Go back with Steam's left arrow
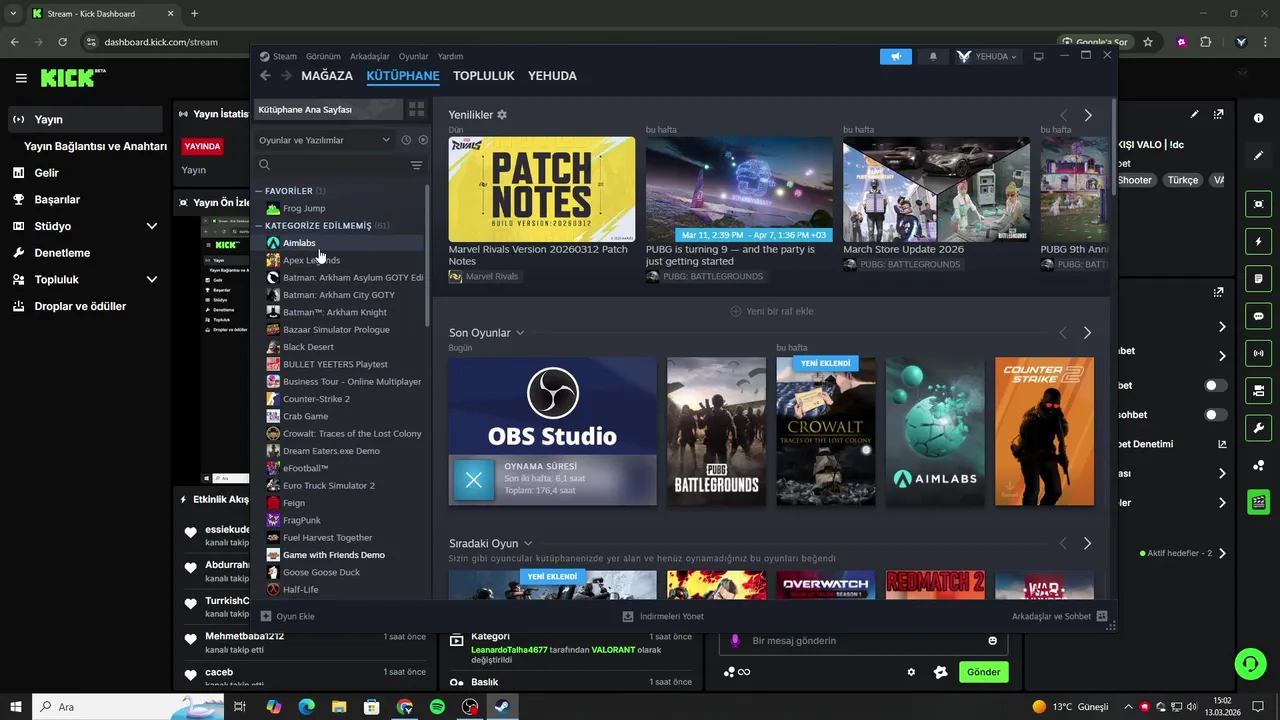1280x720 pixels. pyautogui.click(x=265, y=76)
